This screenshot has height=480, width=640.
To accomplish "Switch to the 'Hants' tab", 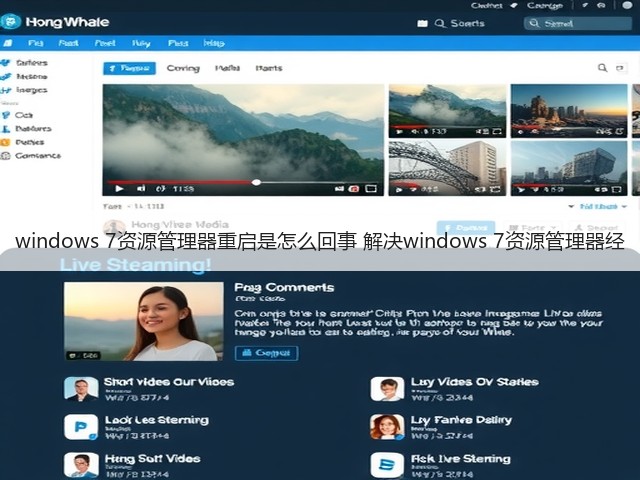I will (x=269, y=68).
